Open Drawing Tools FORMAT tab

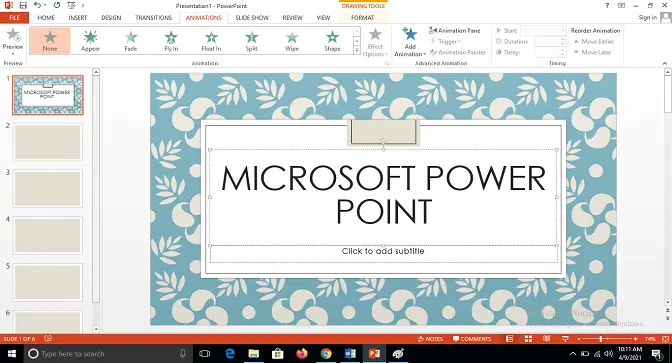(363, 18)
